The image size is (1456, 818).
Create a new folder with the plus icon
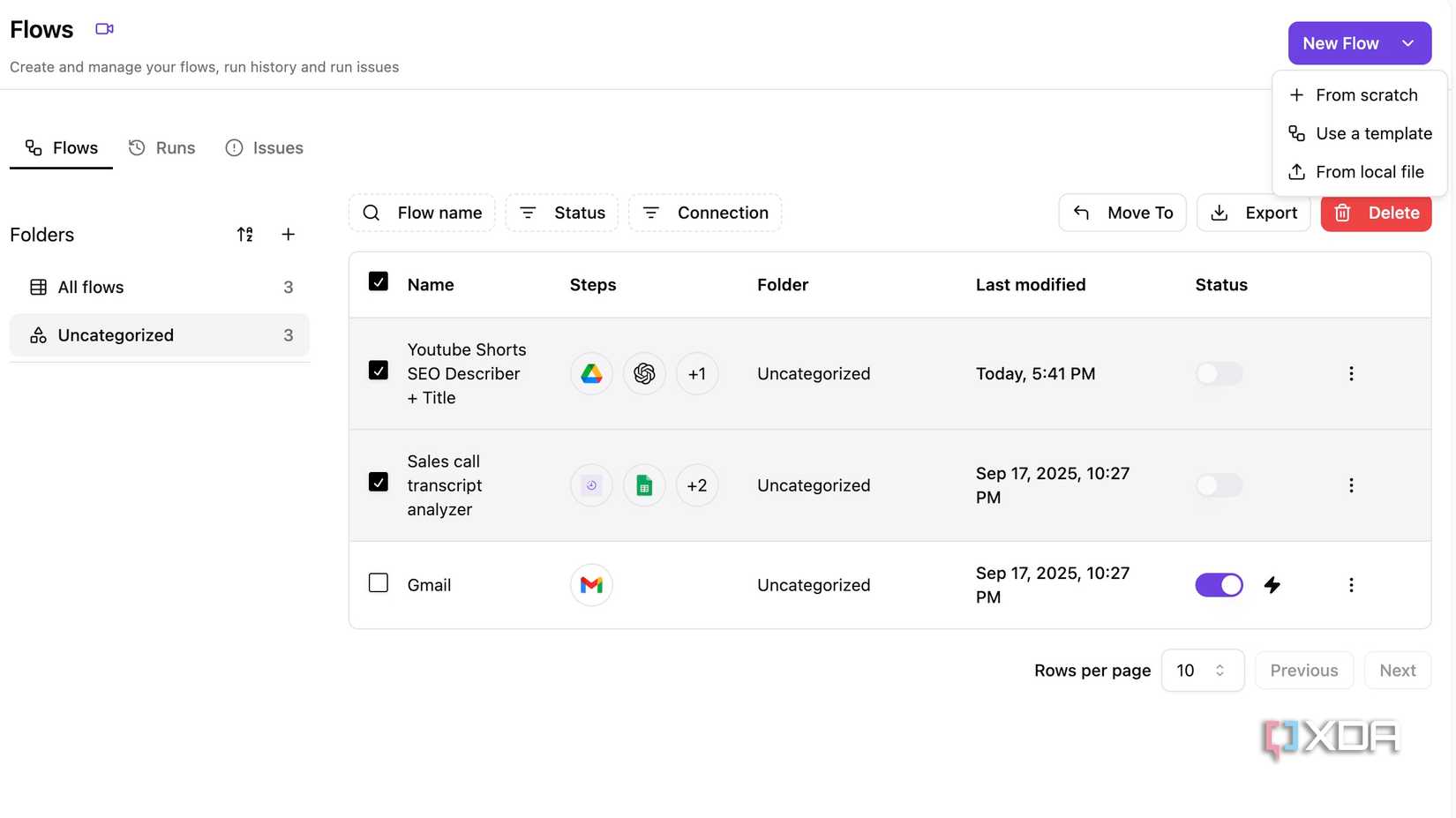288,234
